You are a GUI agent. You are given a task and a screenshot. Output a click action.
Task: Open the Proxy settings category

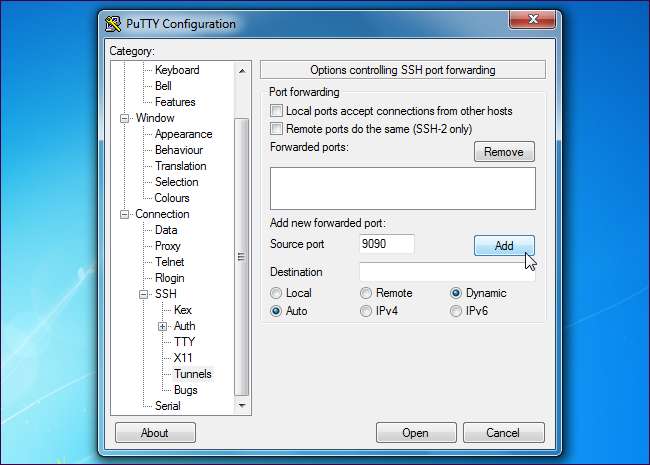point(168,246)
